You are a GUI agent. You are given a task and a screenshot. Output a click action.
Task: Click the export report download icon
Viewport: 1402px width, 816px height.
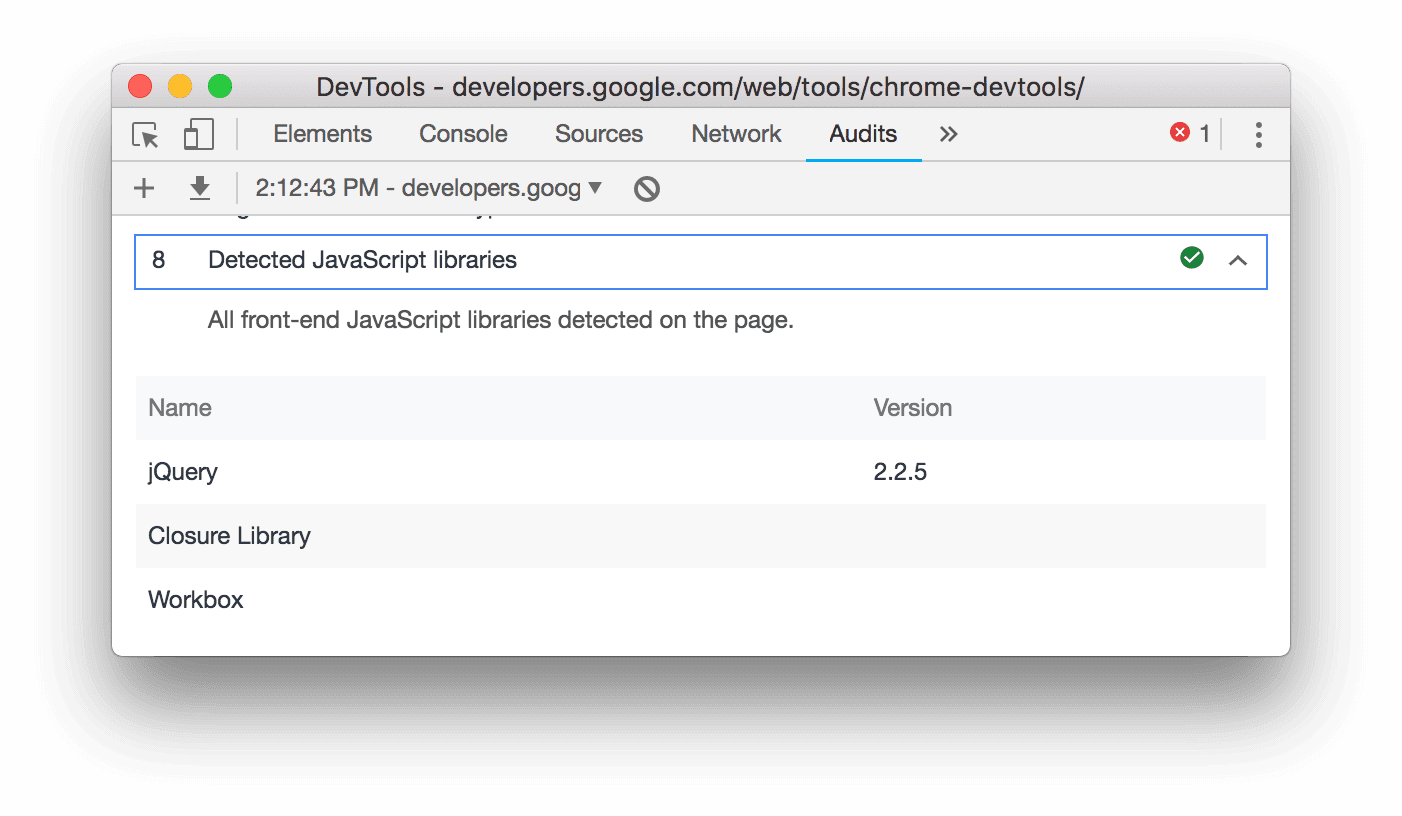pos(199,187)
